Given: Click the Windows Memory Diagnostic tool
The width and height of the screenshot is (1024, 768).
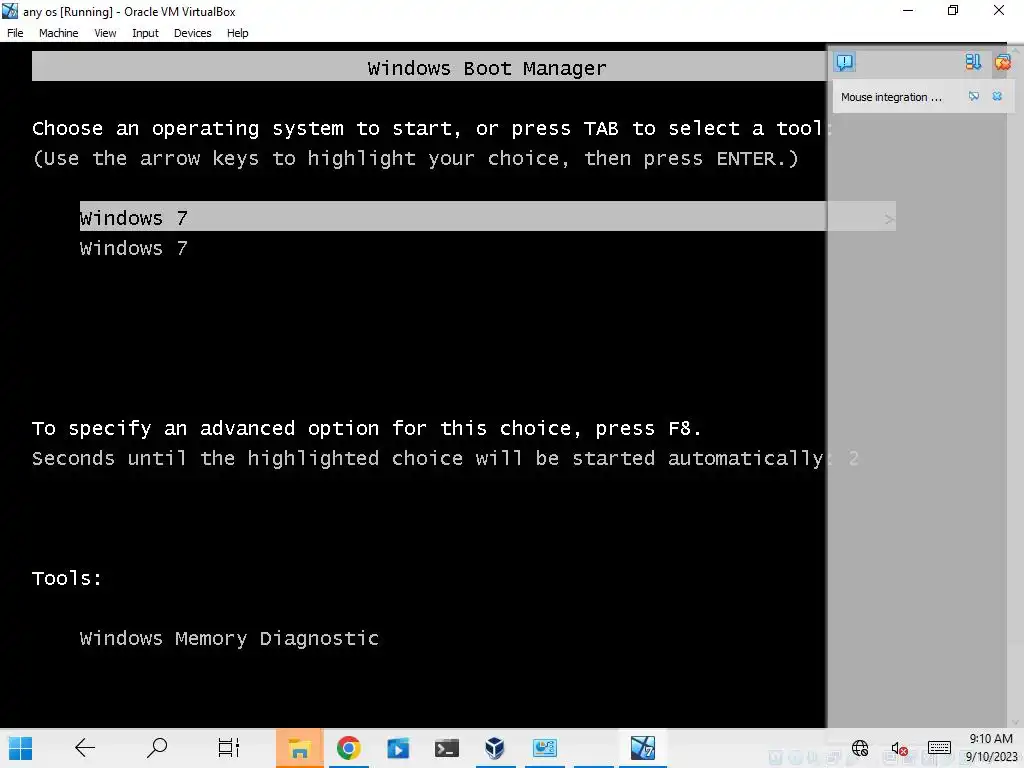Looking at the screenshot, I should [x=229, y=638].
